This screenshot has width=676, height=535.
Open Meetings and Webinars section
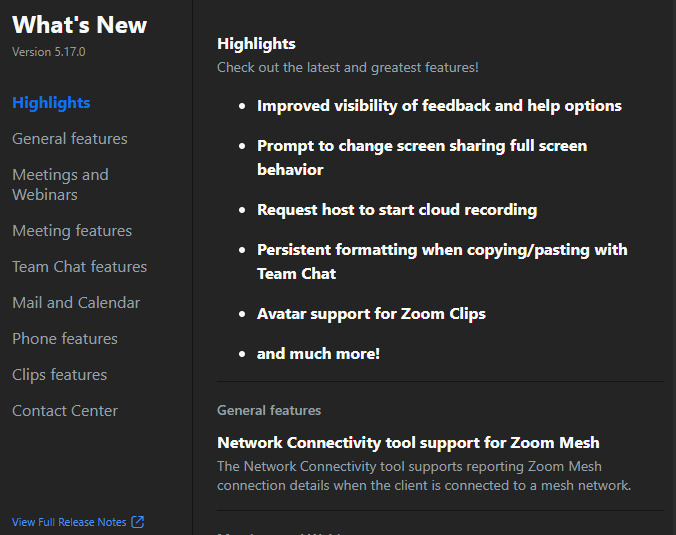pyautogui.click(x=60, y=184)
